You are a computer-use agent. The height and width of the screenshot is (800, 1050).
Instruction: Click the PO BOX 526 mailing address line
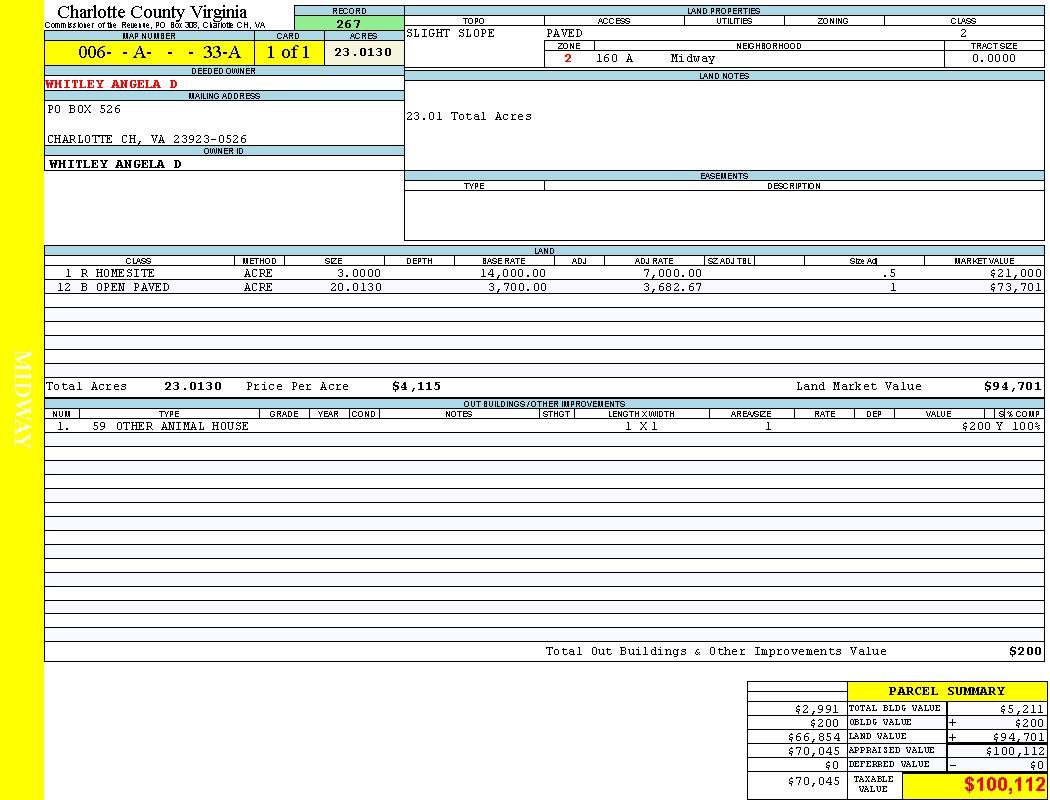click(84, 109)
